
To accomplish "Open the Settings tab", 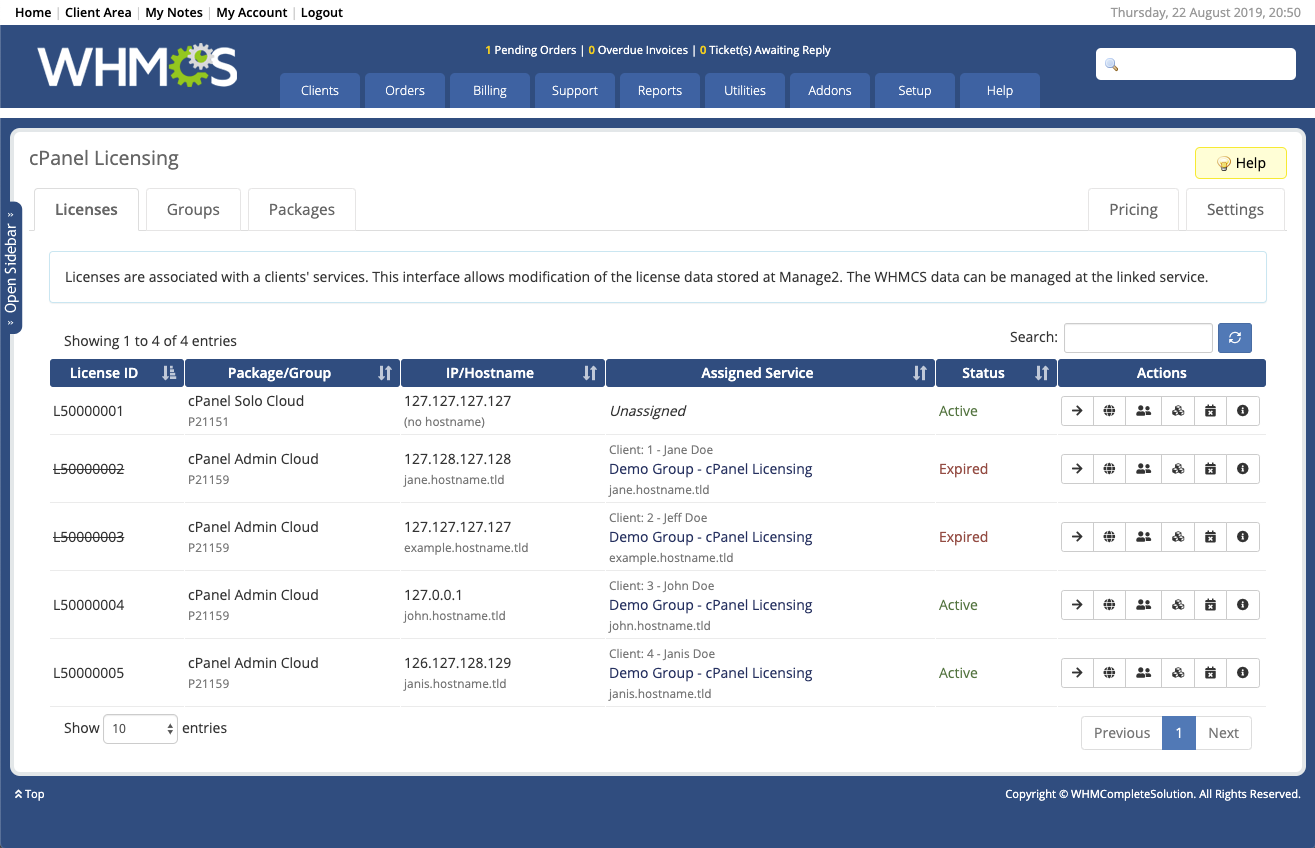I will coord(1235,209).
